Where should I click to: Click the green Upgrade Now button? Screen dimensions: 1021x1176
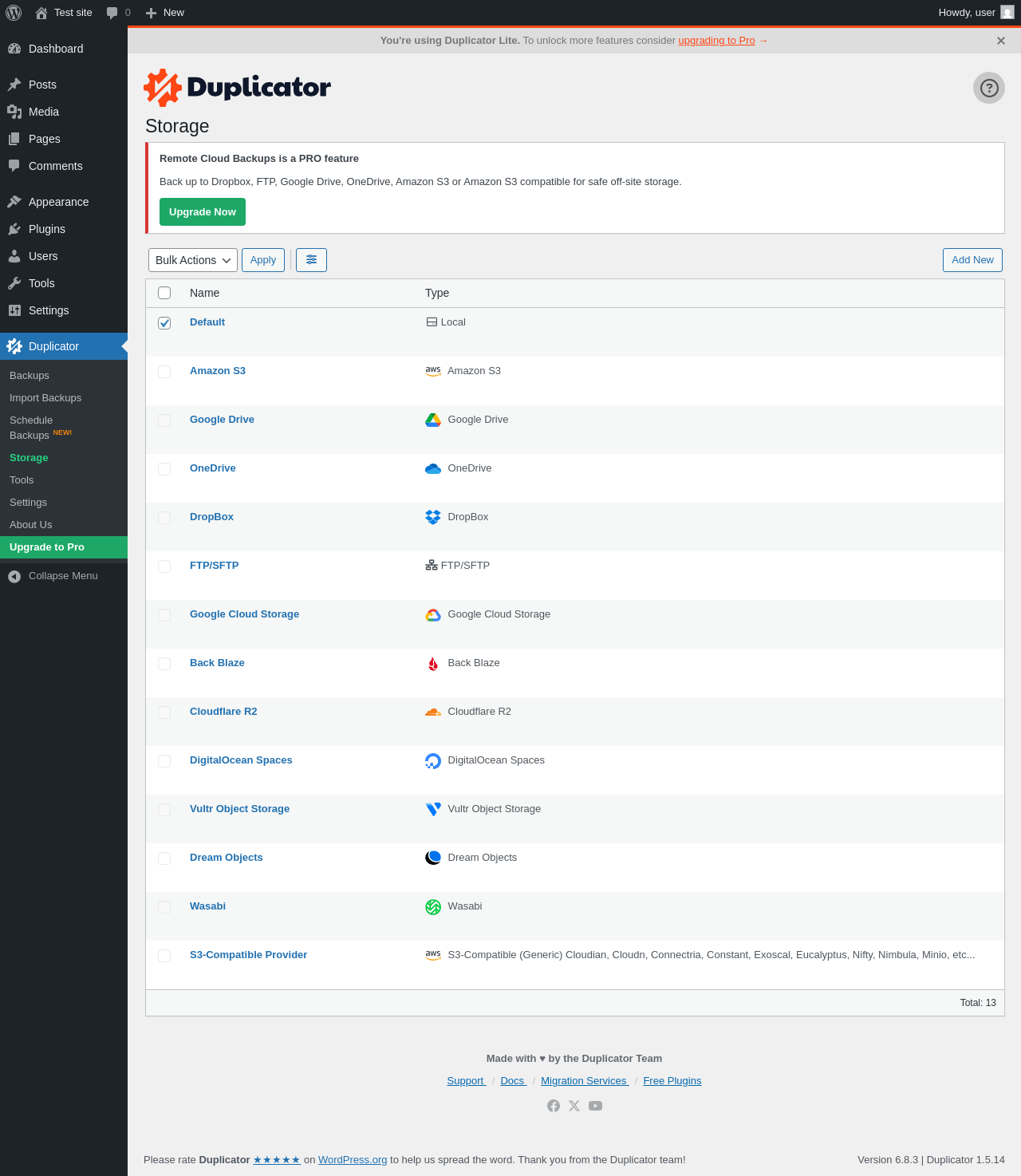tap(202, 212)
